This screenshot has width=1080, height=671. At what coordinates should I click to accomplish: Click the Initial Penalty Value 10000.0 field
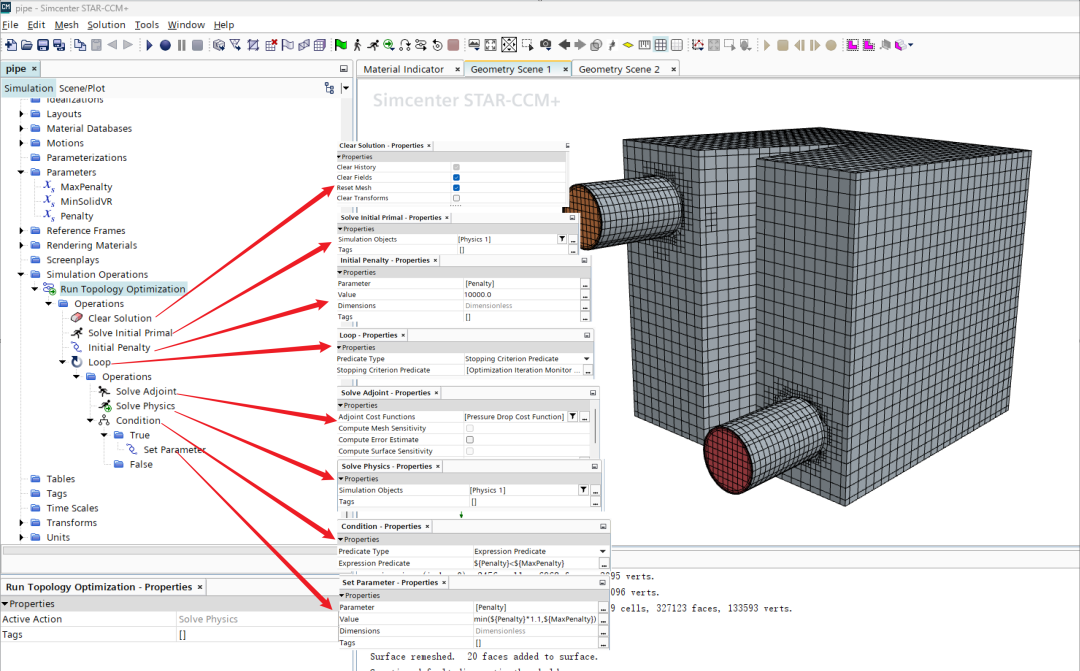tap(521, 294)
